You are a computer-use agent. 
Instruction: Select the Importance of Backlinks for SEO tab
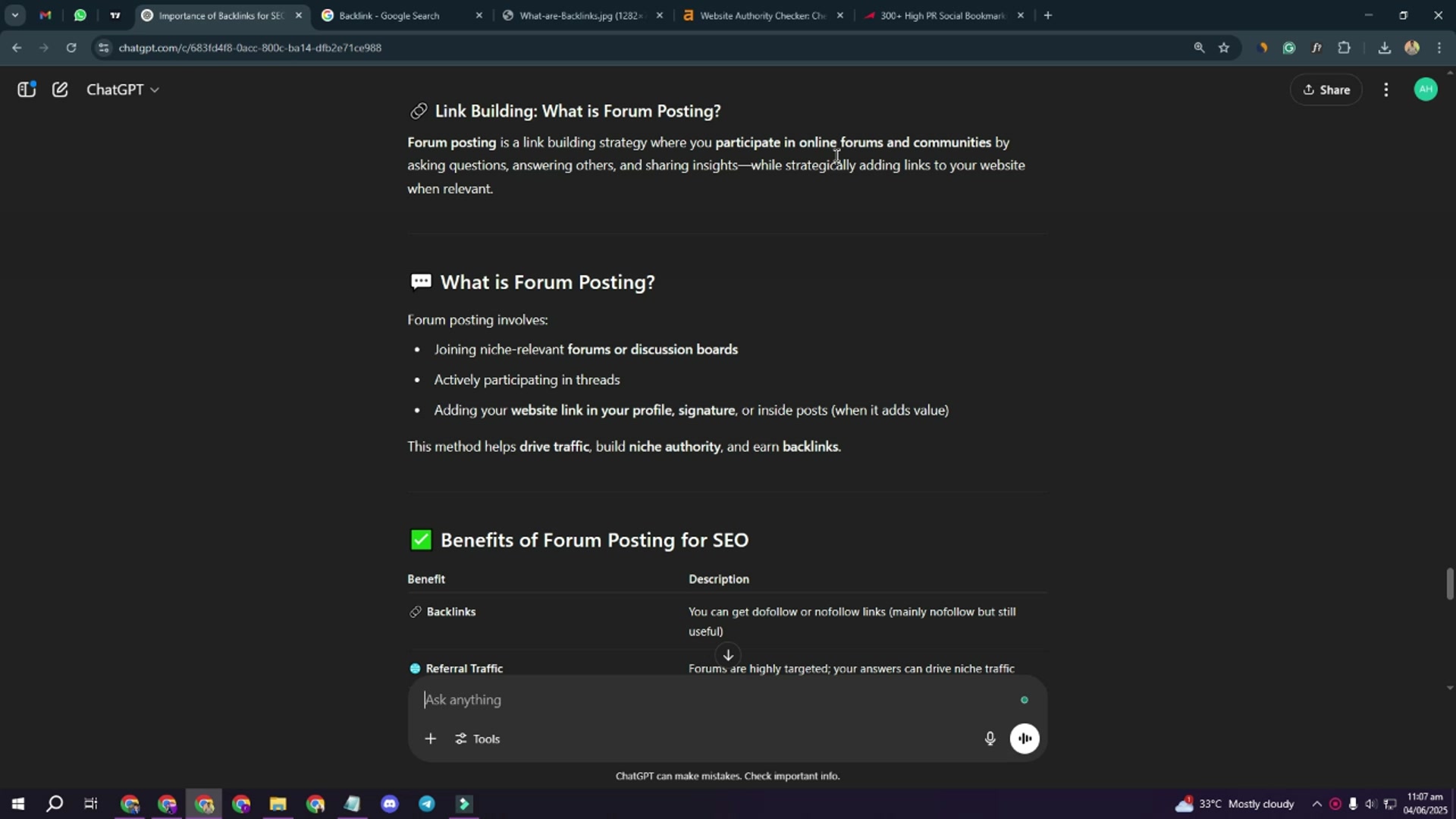click(x=222, y=15)
